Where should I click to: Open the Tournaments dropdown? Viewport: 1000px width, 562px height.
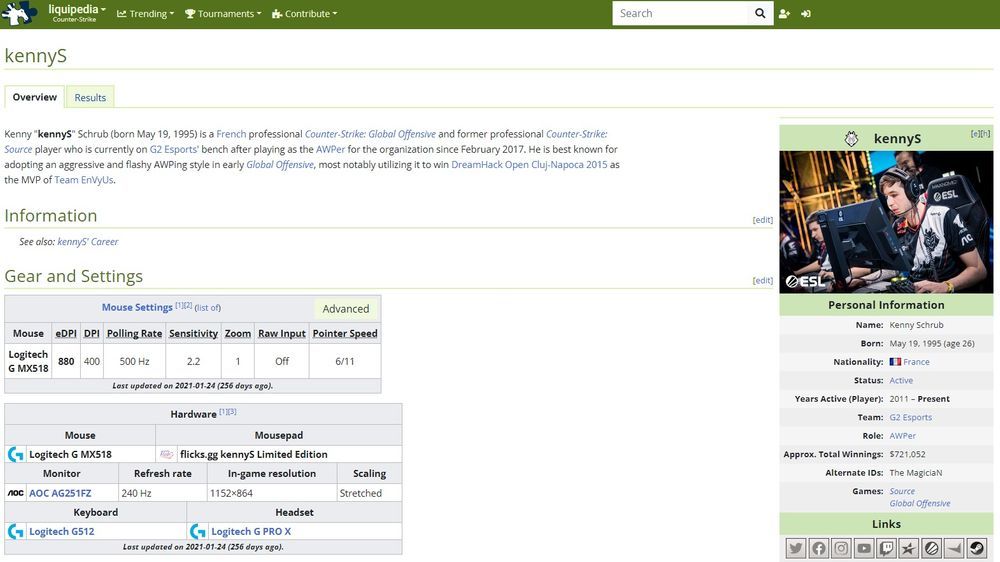[223, 14]
